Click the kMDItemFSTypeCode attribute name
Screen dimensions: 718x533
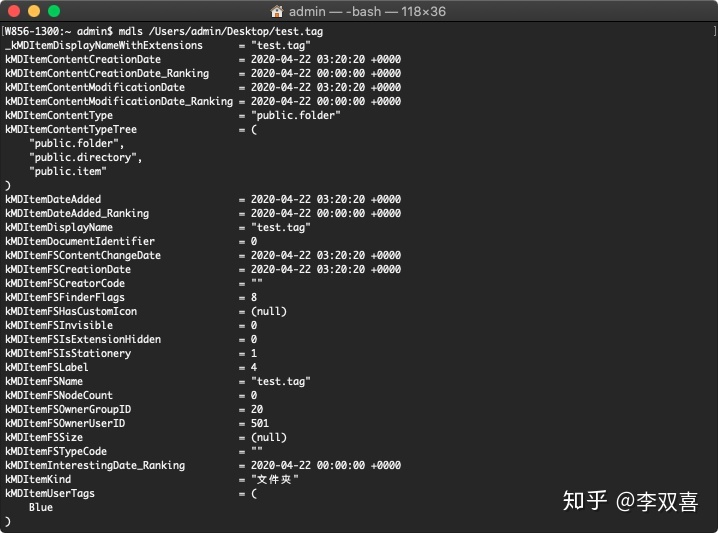[x=56, y=451]
